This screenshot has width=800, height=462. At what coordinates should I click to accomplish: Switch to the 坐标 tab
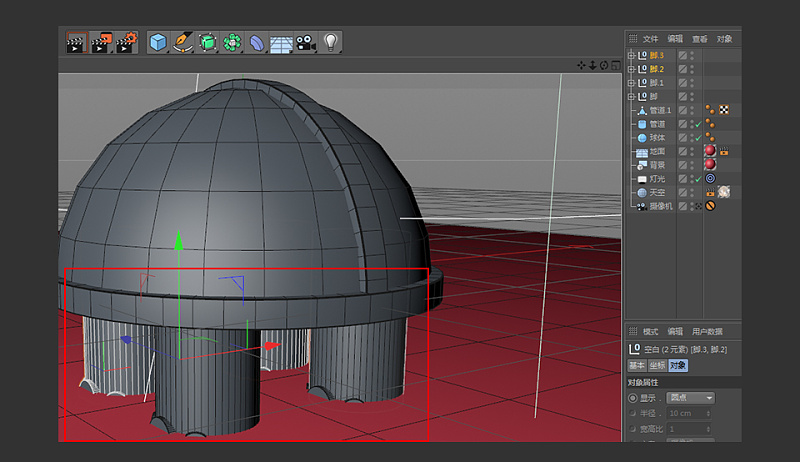(658, 366)
